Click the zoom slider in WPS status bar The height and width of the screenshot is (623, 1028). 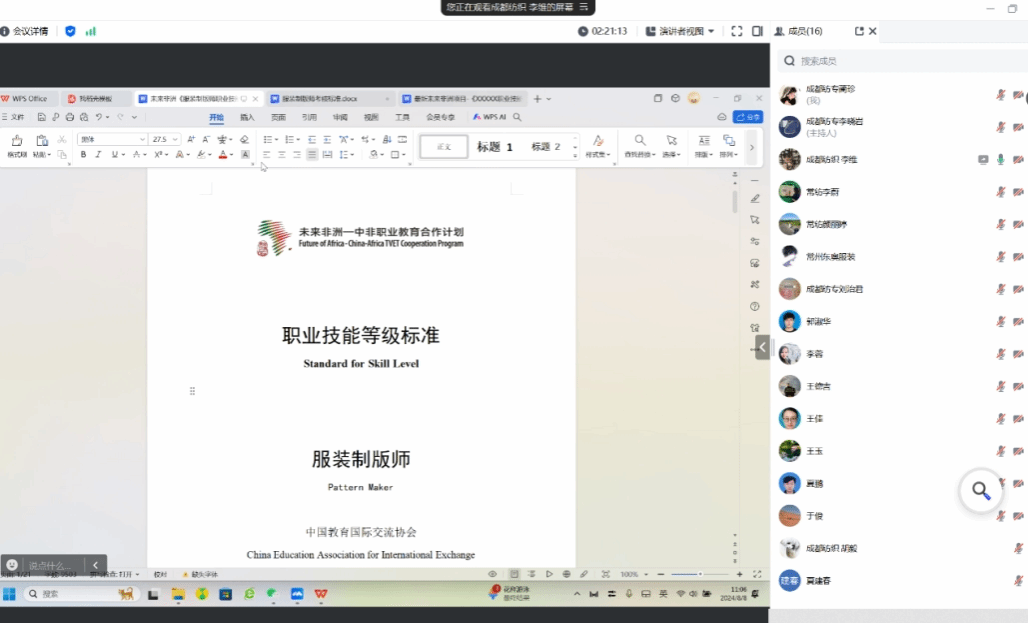pos(700,574)
